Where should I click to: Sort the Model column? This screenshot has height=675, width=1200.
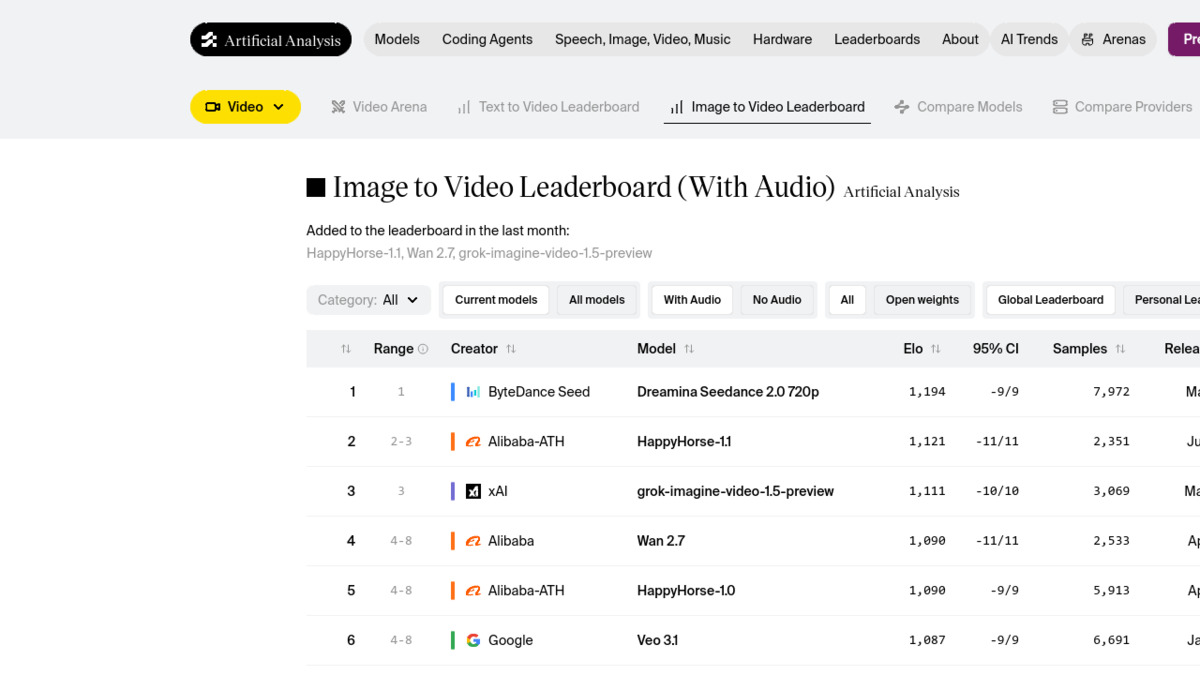[x=689, y=349]
